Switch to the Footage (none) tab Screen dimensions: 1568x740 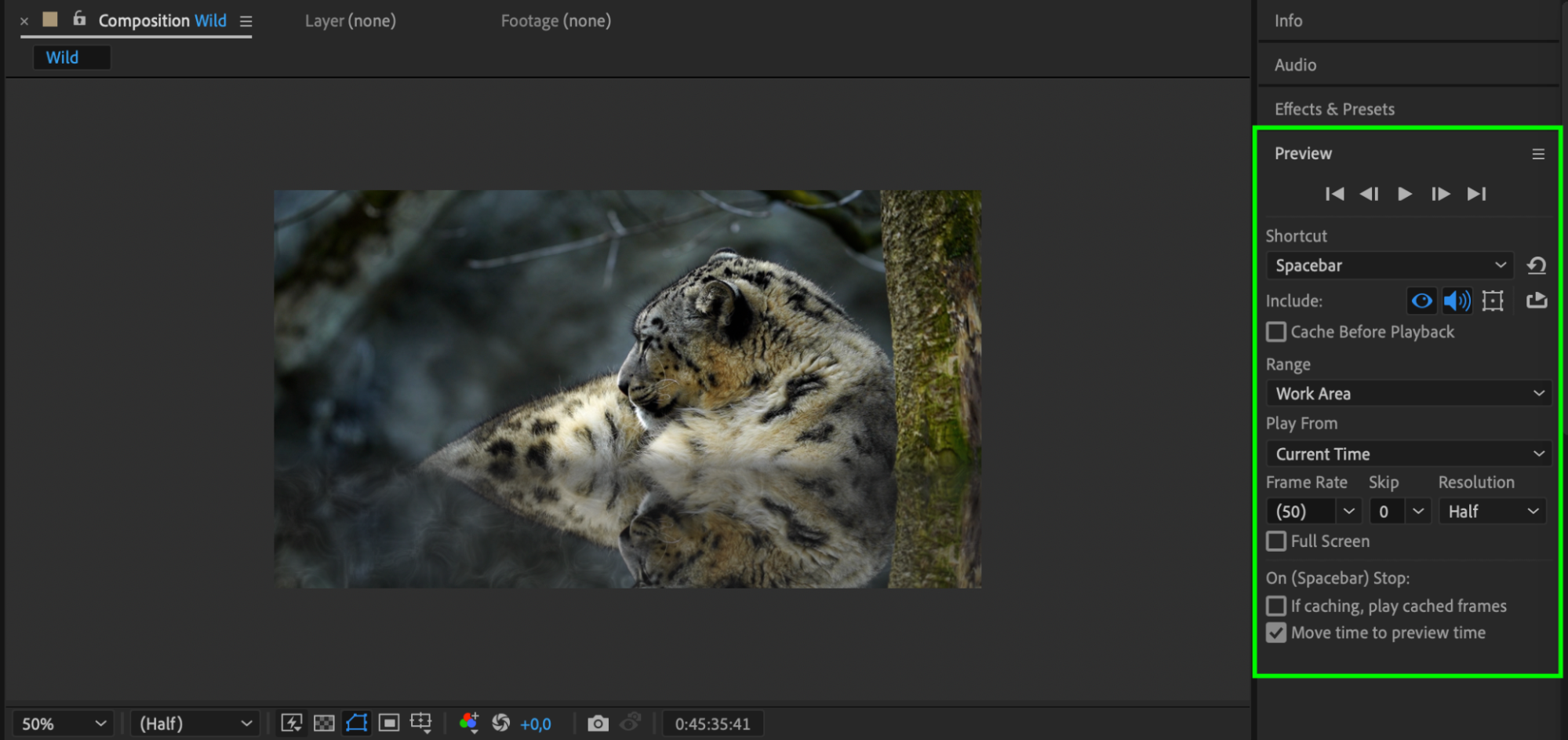click(x=555, y=21)
